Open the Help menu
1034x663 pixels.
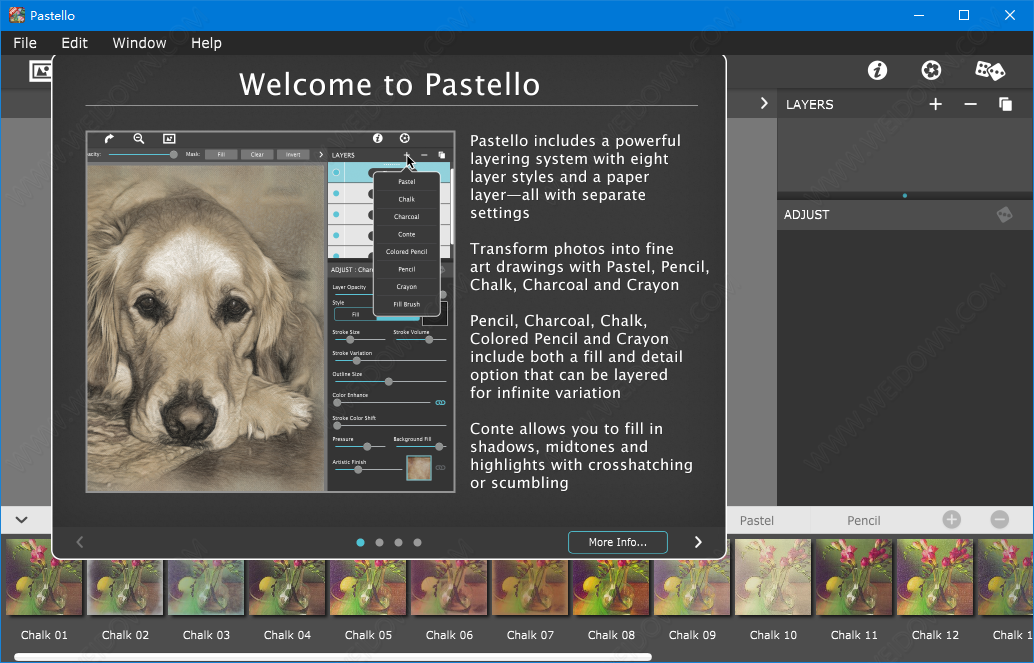coord(206,43)
